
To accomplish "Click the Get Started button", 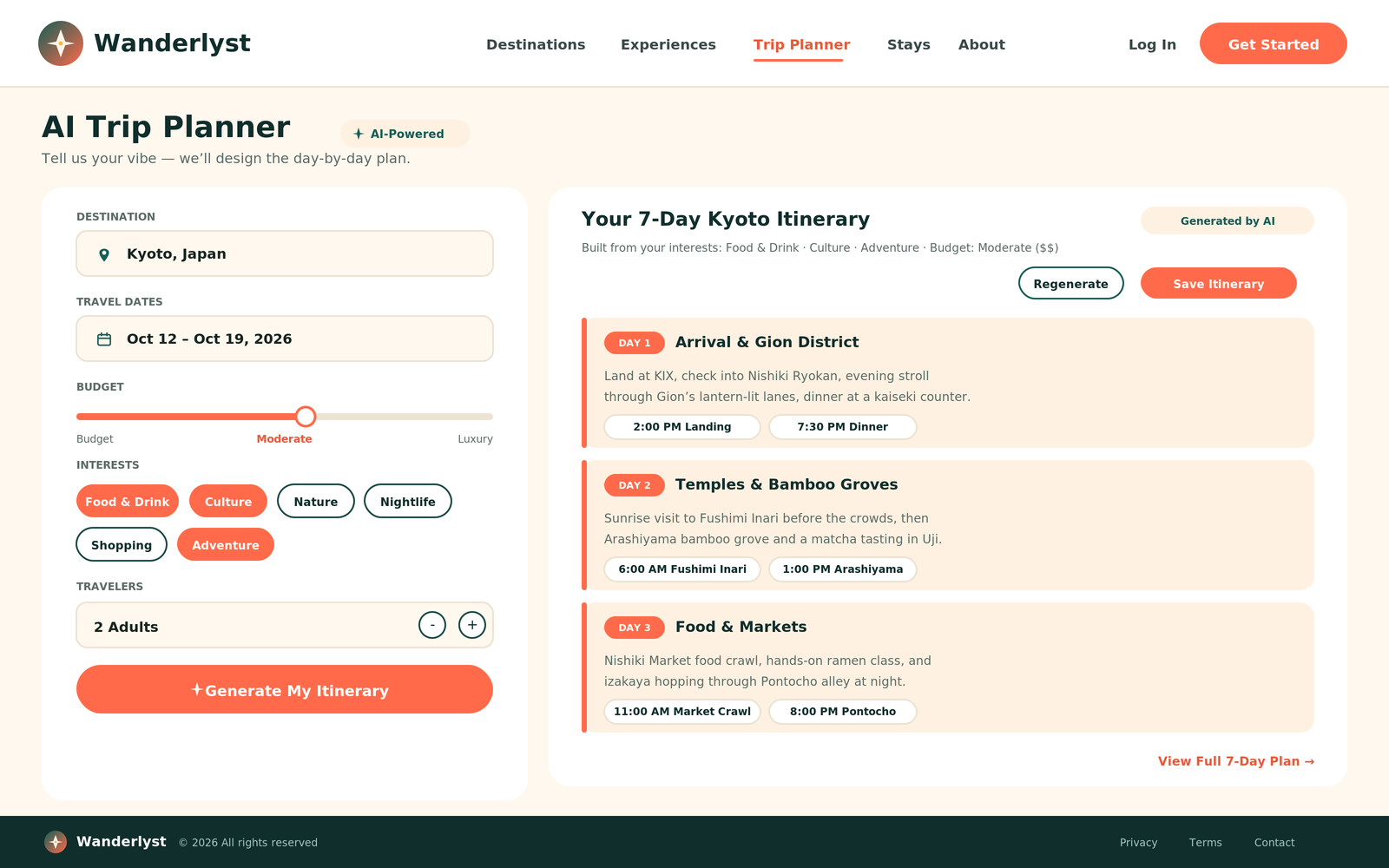I will coord(1274,43).
